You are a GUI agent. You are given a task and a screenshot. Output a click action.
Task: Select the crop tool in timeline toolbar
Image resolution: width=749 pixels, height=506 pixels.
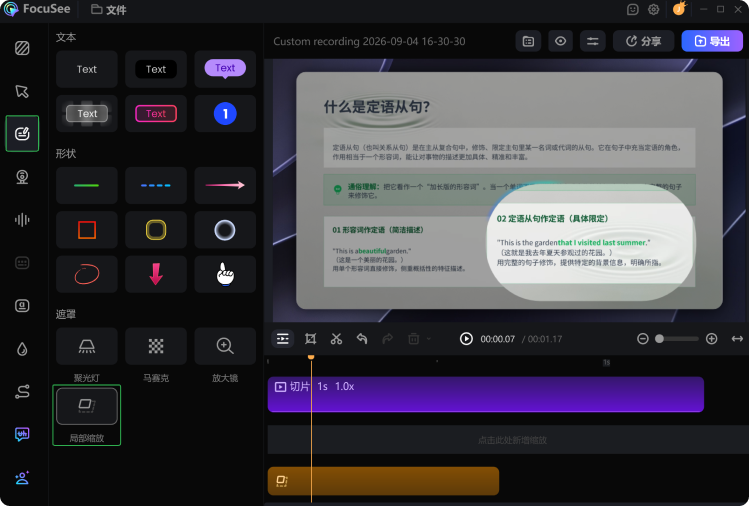pyautogui.click(x=310, y=339)
